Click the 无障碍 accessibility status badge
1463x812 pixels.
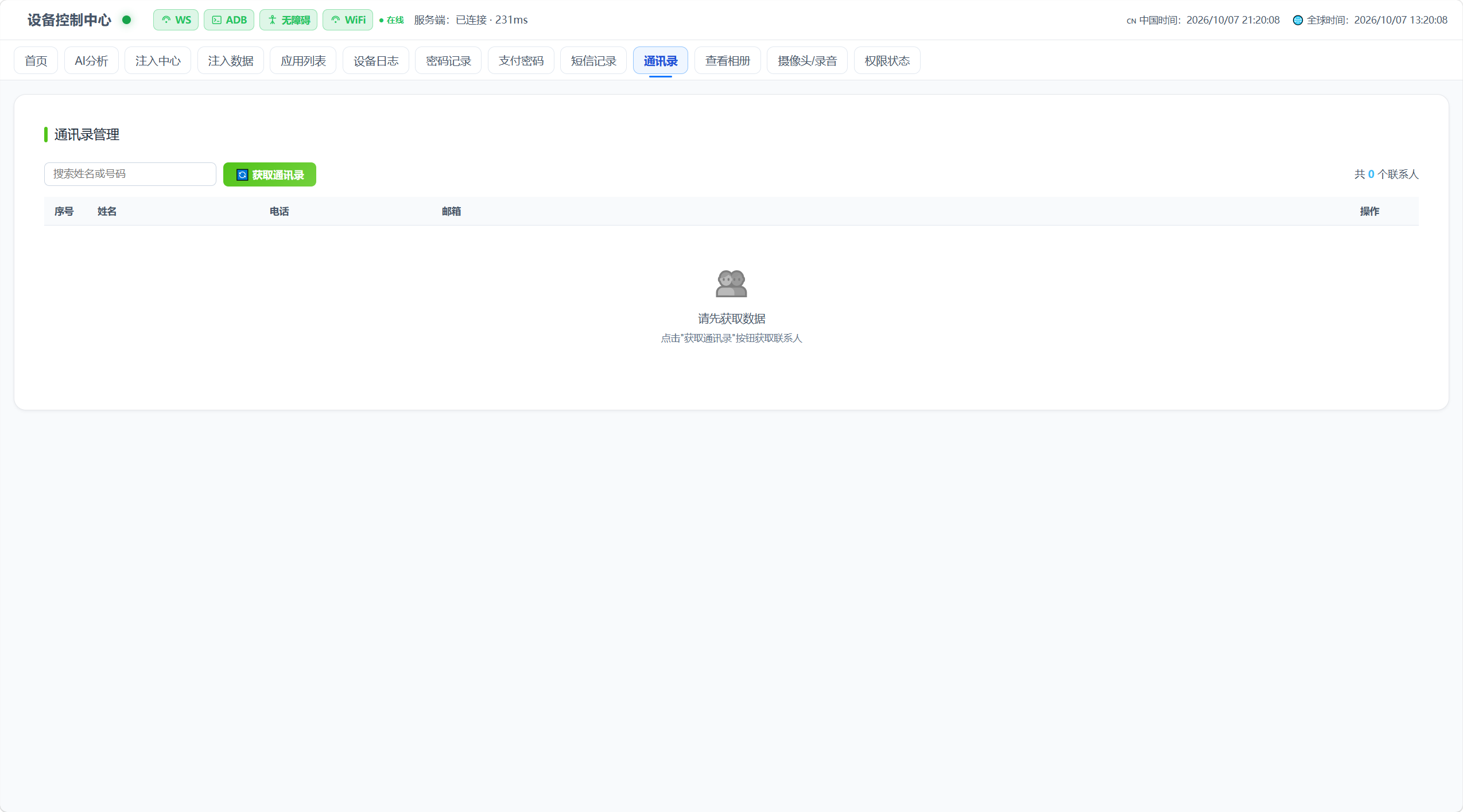[288, 20]
